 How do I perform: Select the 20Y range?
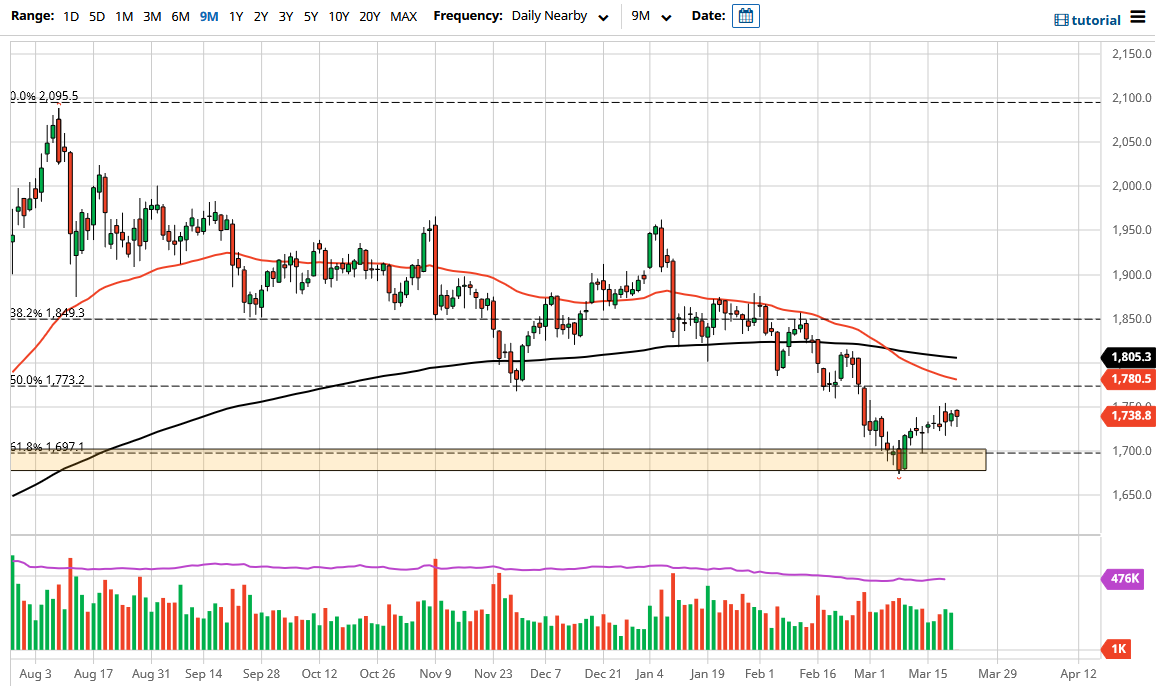369,16
